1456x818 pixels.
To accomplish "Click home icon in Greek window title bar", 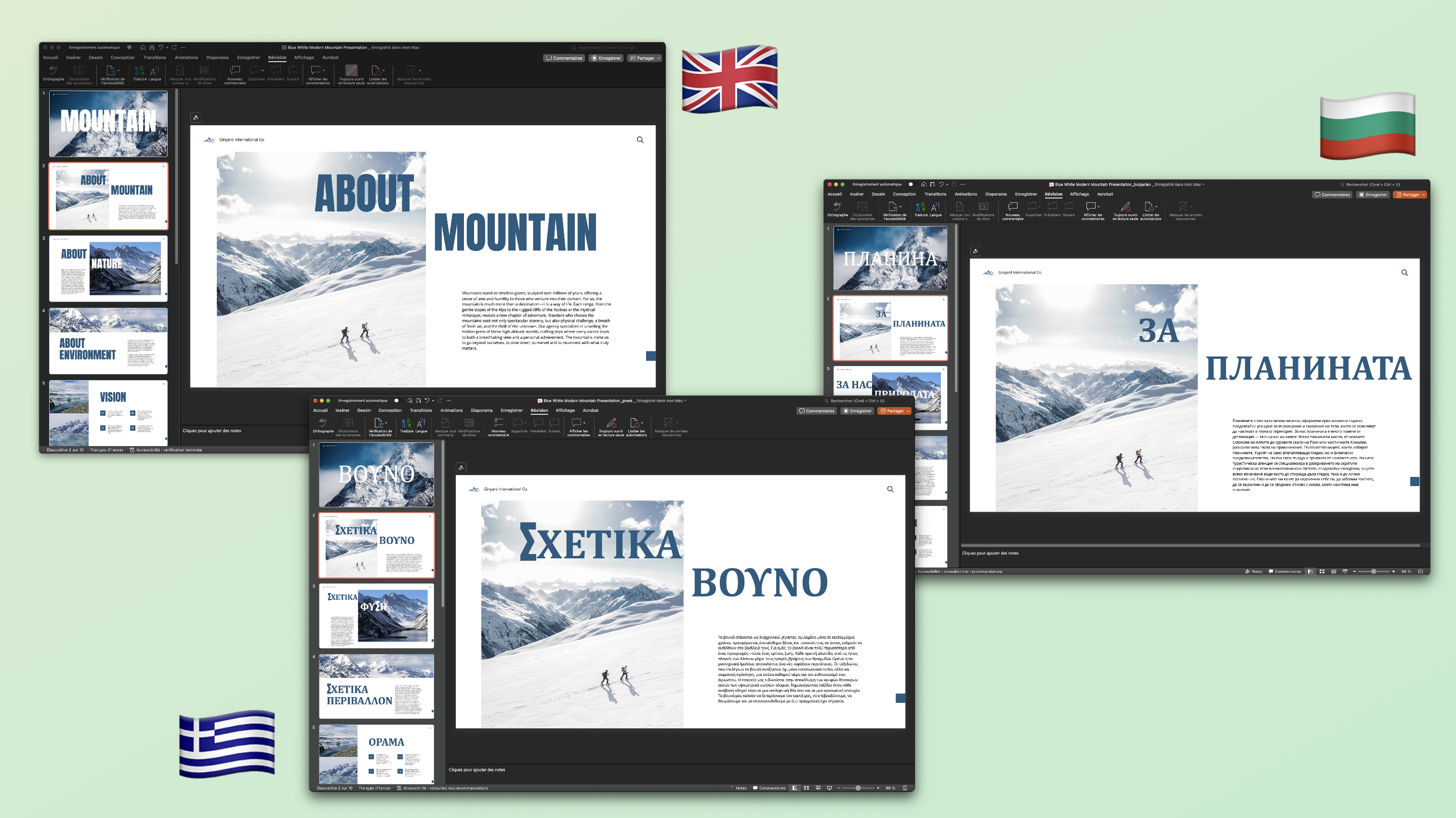I will coord(409,401).
